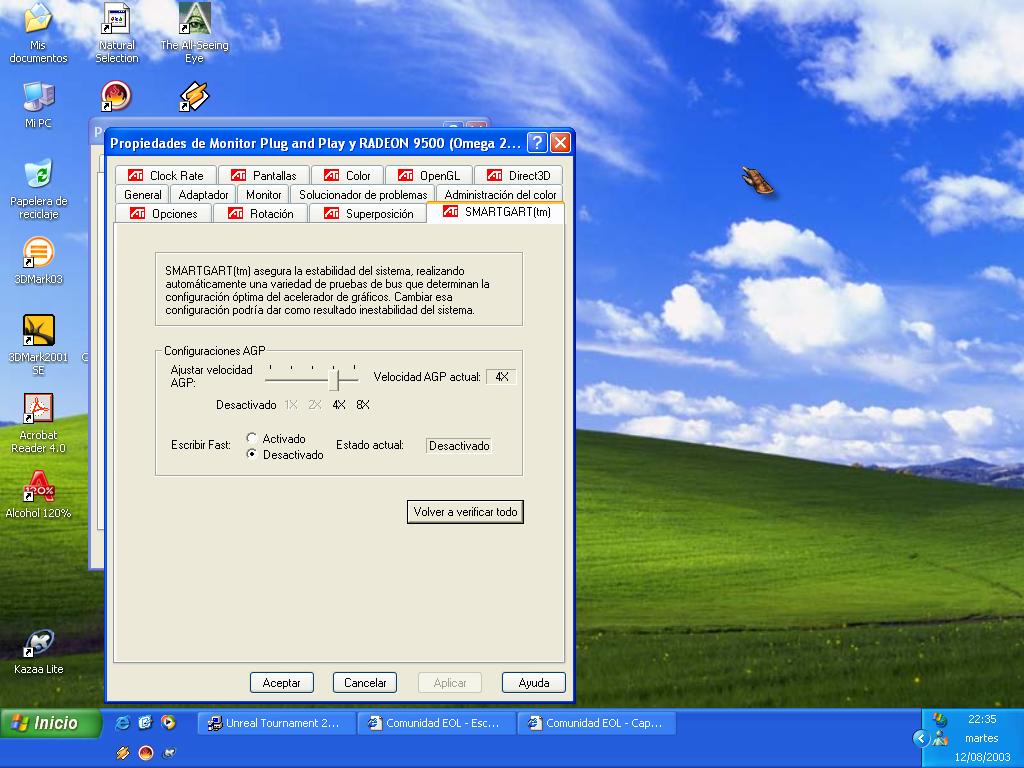Expand hidden tray icons arrow
The width and height of the screenshot is (1024, 768).
point(921,739)
